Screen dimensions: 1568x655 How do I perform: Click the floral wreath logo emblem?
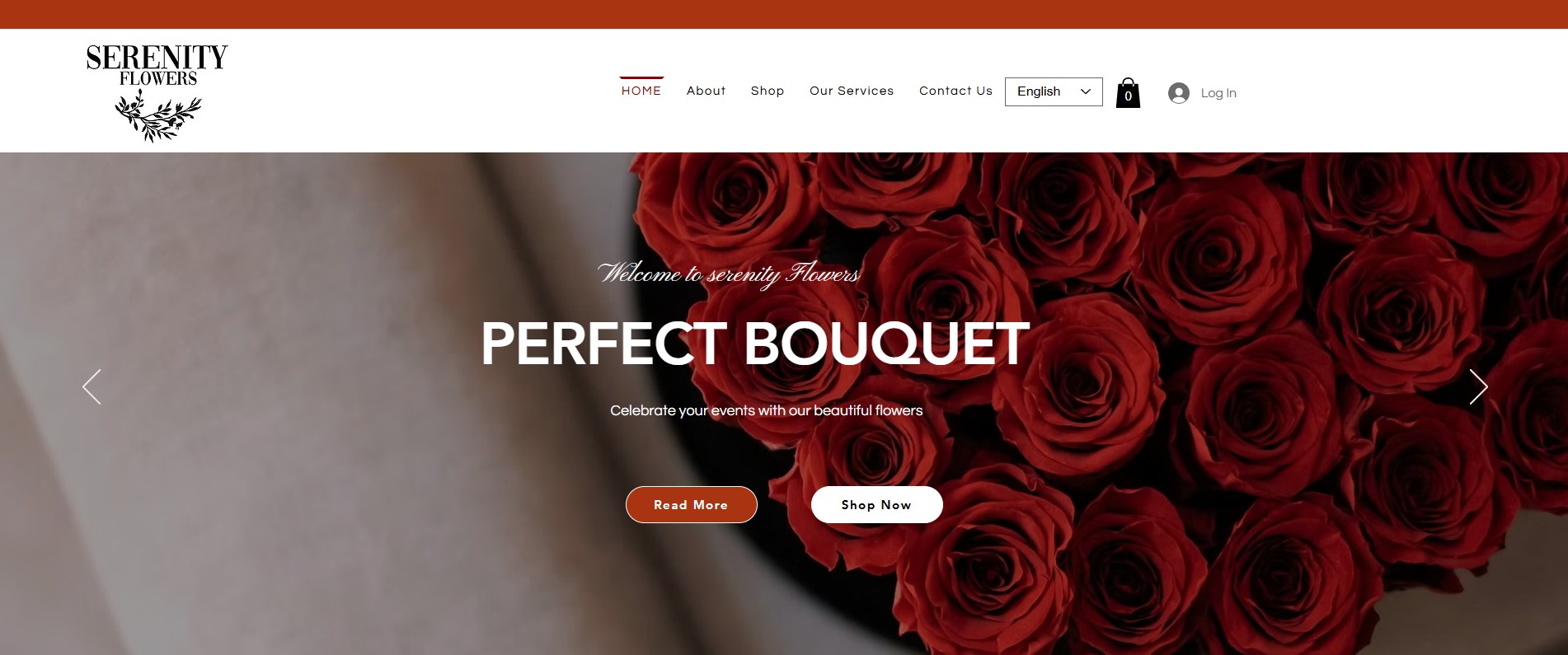pos(157,116)
